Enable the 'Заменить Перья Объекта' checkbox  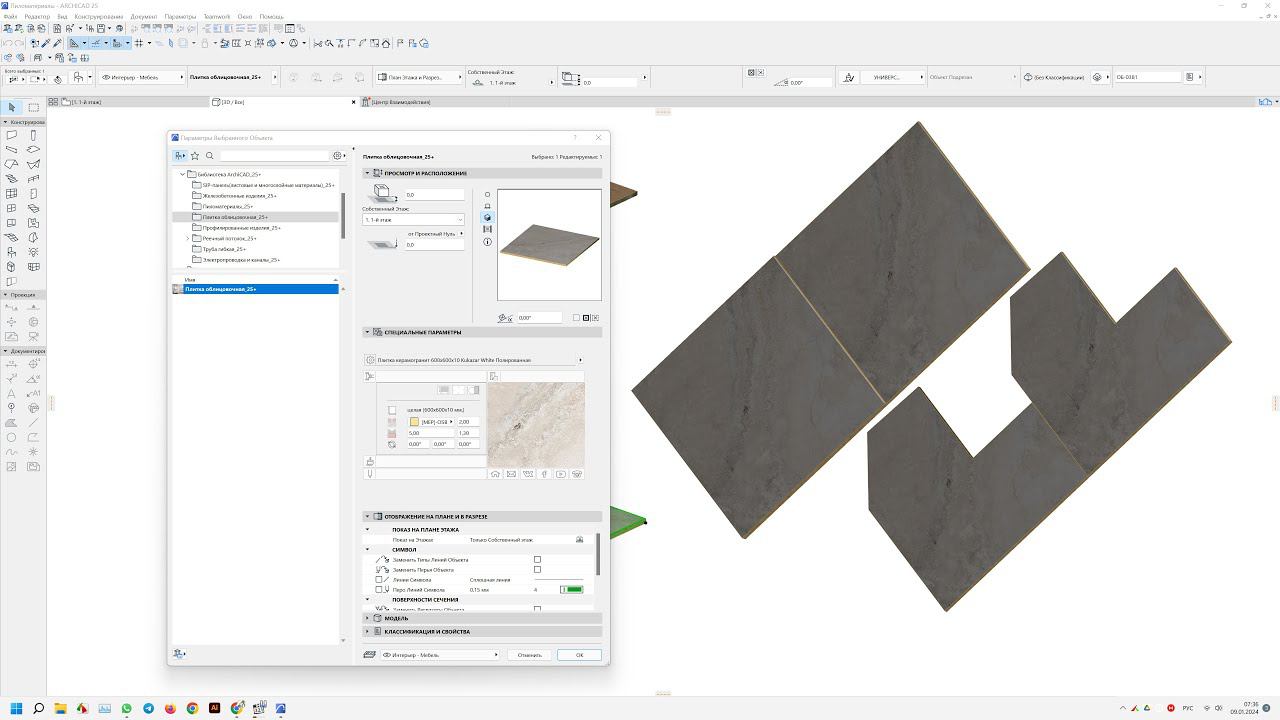tap(537, 570)
